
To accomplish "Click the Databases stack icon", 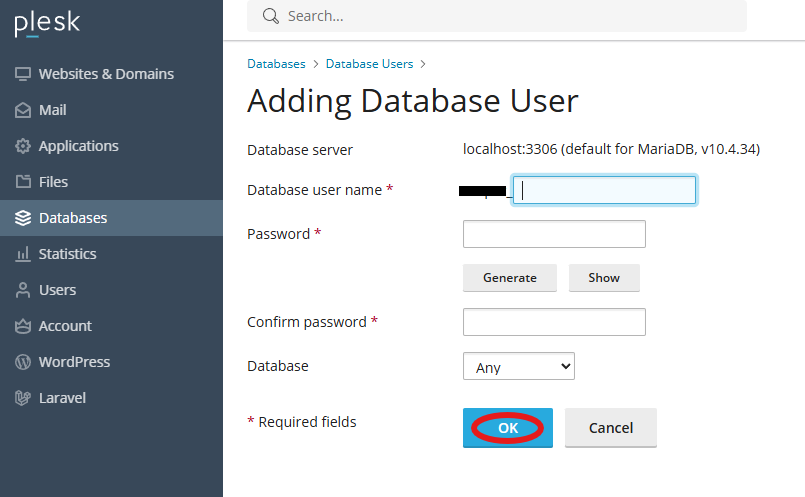I will (23, 218).
